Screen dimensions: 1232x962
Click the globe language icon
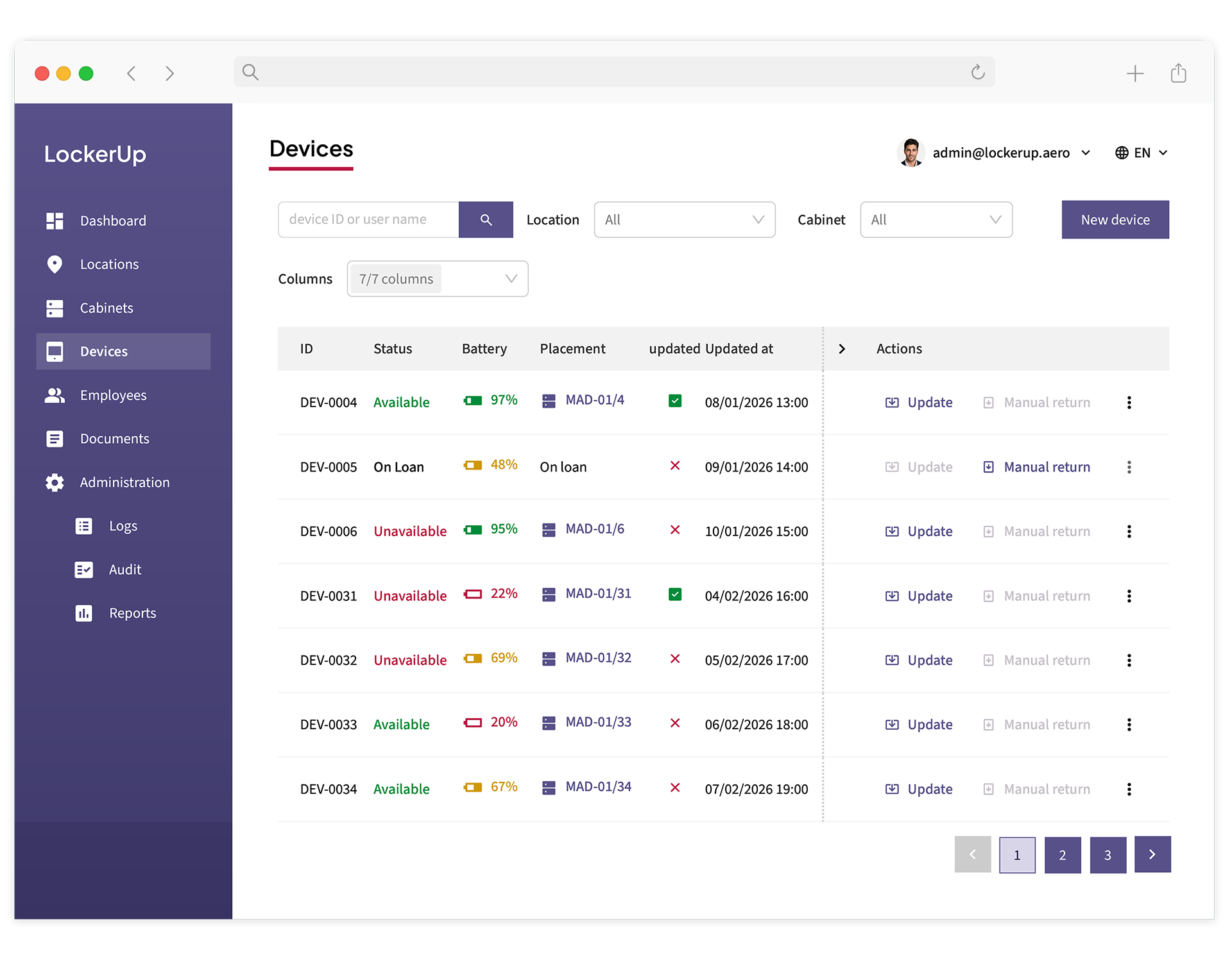point(1122,153)
